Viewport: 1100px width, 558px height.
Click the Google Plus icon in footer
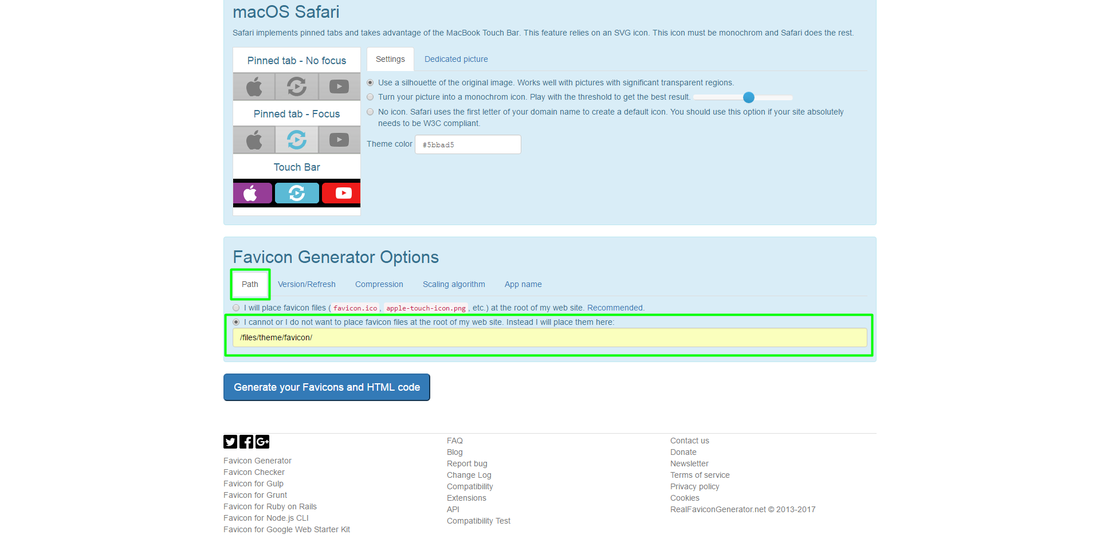262,441
